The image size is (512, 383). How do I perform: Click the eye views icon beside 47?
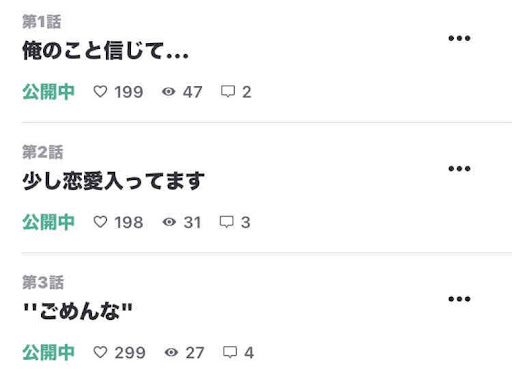tap(169, 92)
